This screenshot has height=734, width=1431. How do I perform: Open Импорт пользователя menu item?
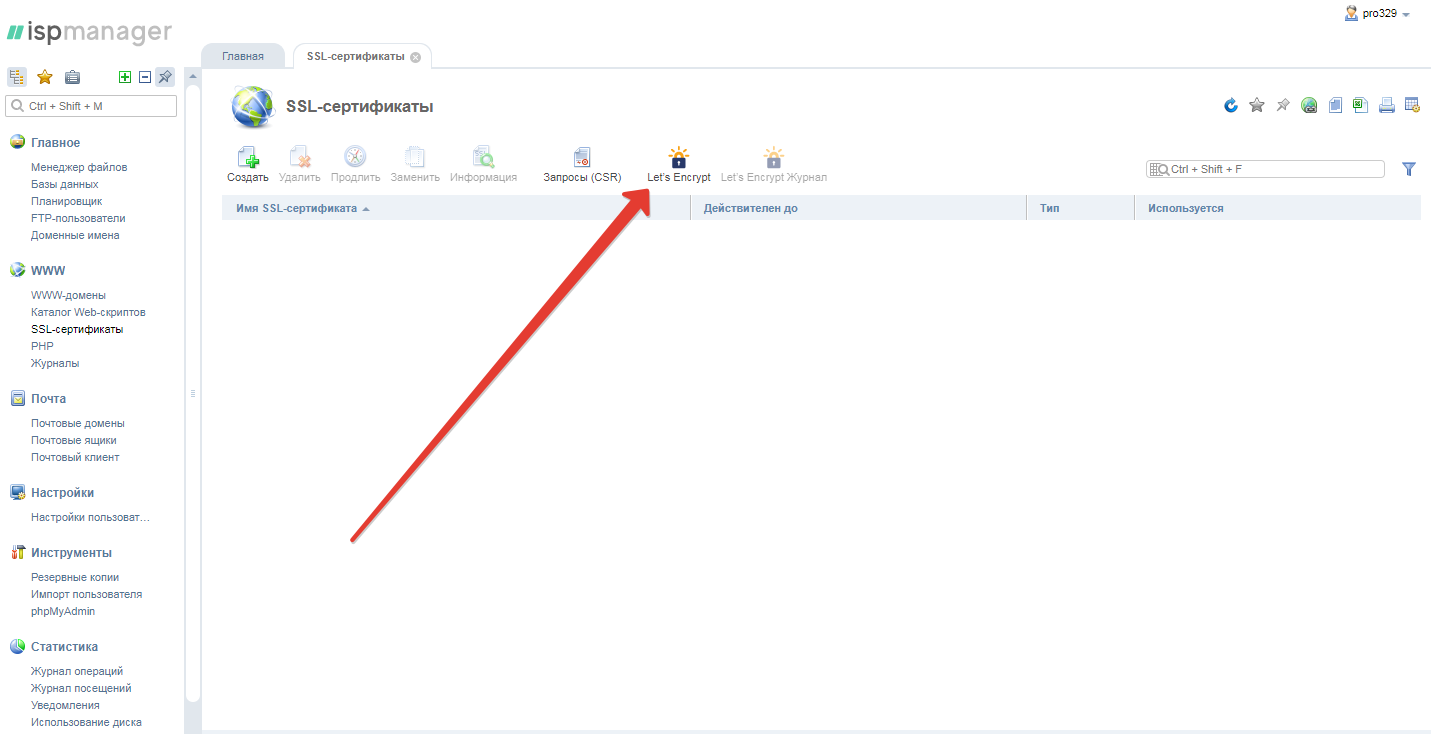[x=86, y=594]
